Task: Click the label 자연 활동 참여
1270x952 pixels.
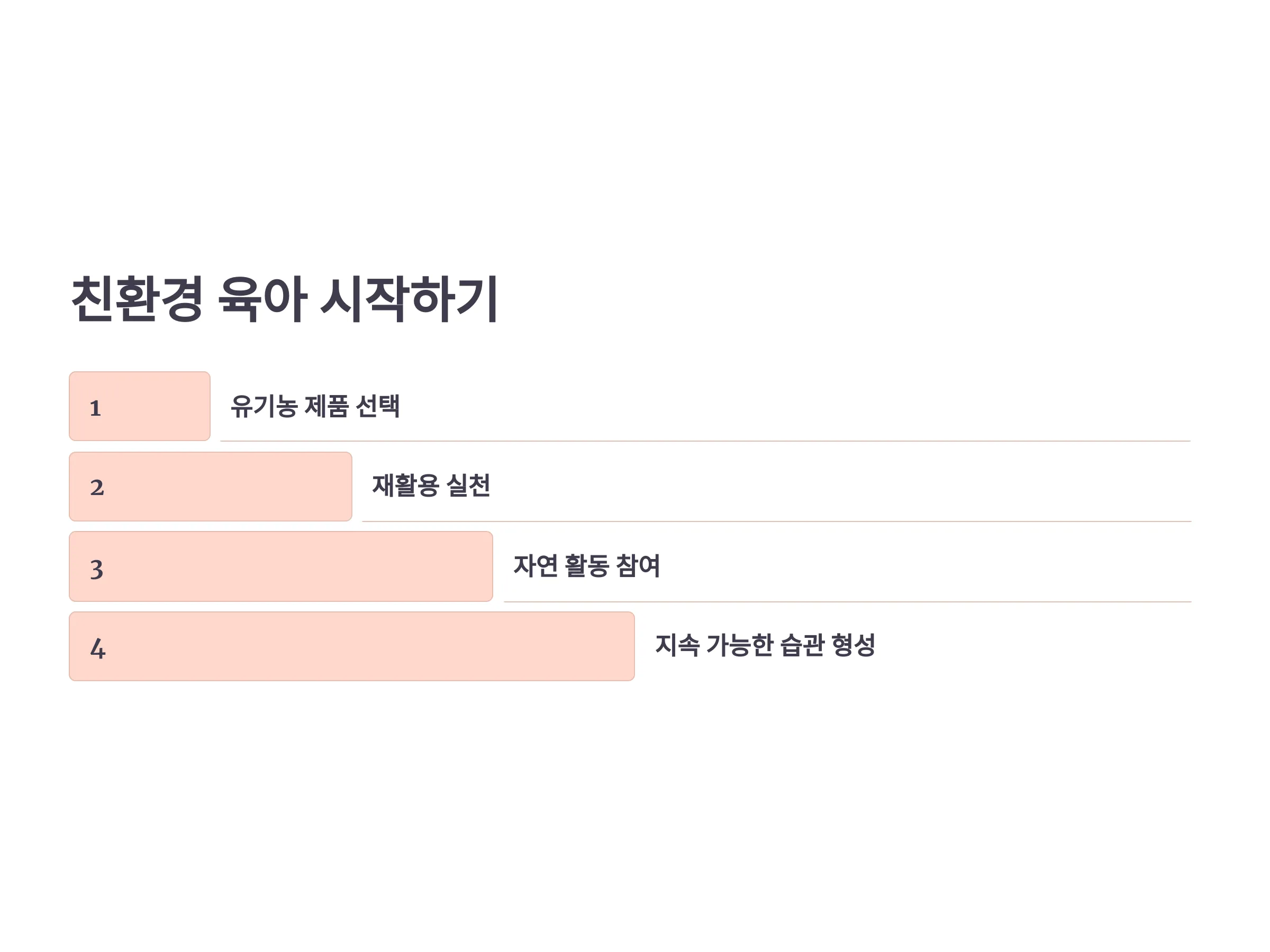Action: (587, 566)
